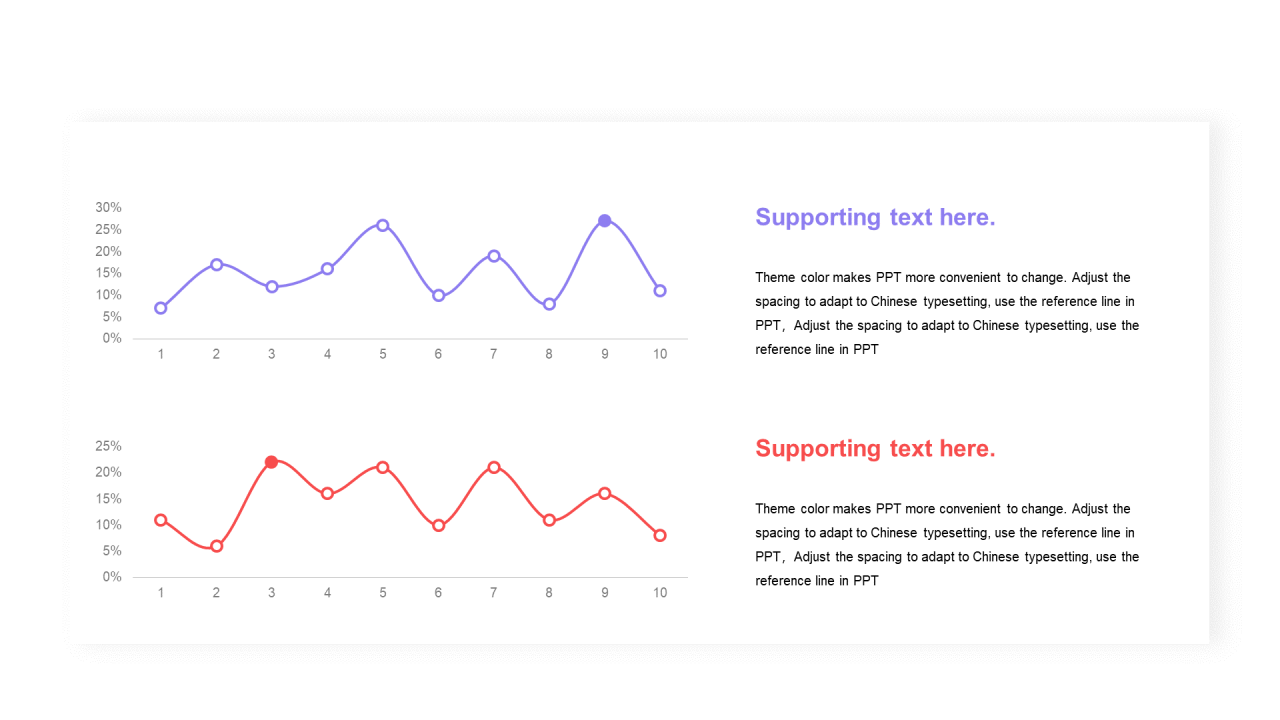The height and width of the screenshot is (720, 1280).
Task: Click x-axis label 10 under the purple chart
Action: pyautogui.click(x=660, y=354)
